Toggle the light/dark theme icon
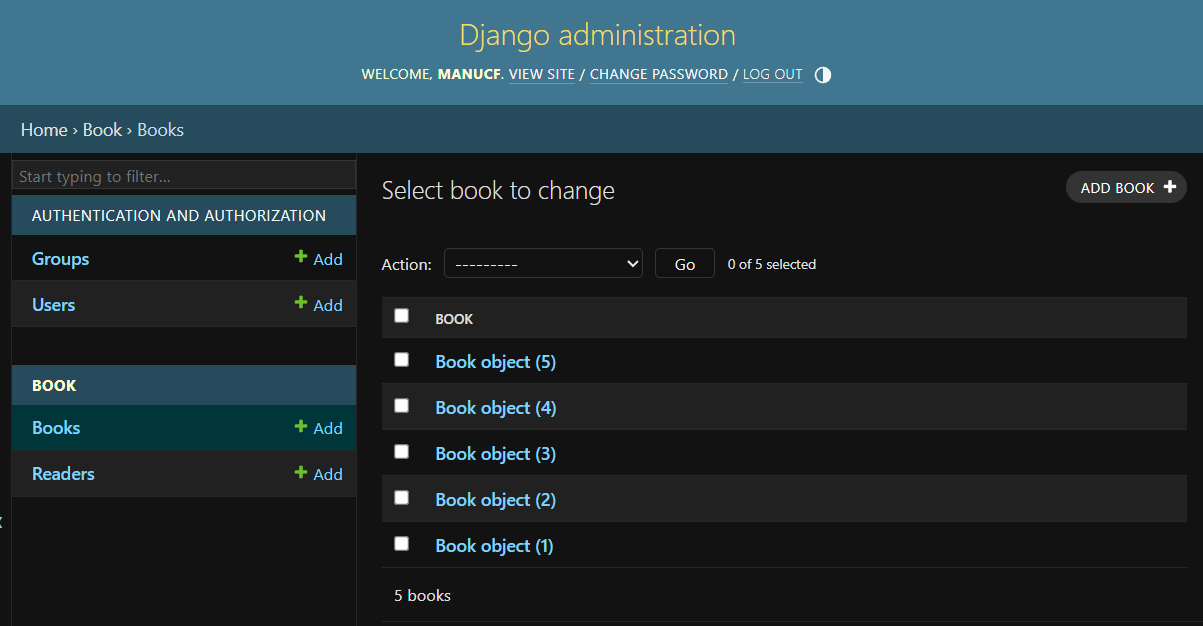 coord(823,75)
